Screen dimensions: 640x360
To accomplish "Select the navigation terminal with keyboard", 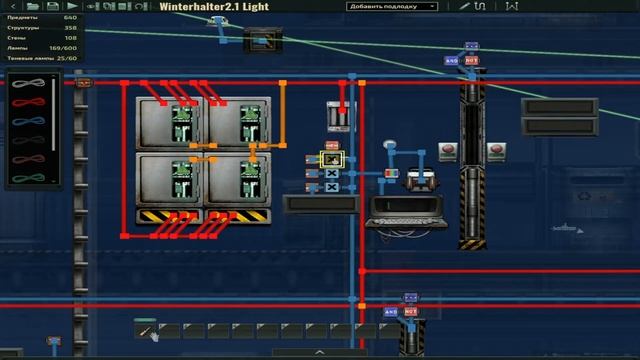I will [407, 212].
